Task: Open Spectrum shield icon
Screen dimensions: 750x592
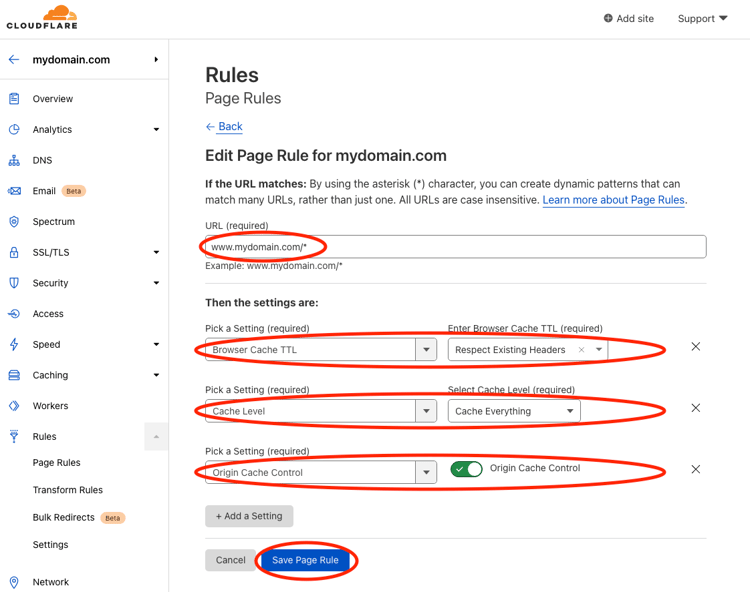Action: coord(14,221)
